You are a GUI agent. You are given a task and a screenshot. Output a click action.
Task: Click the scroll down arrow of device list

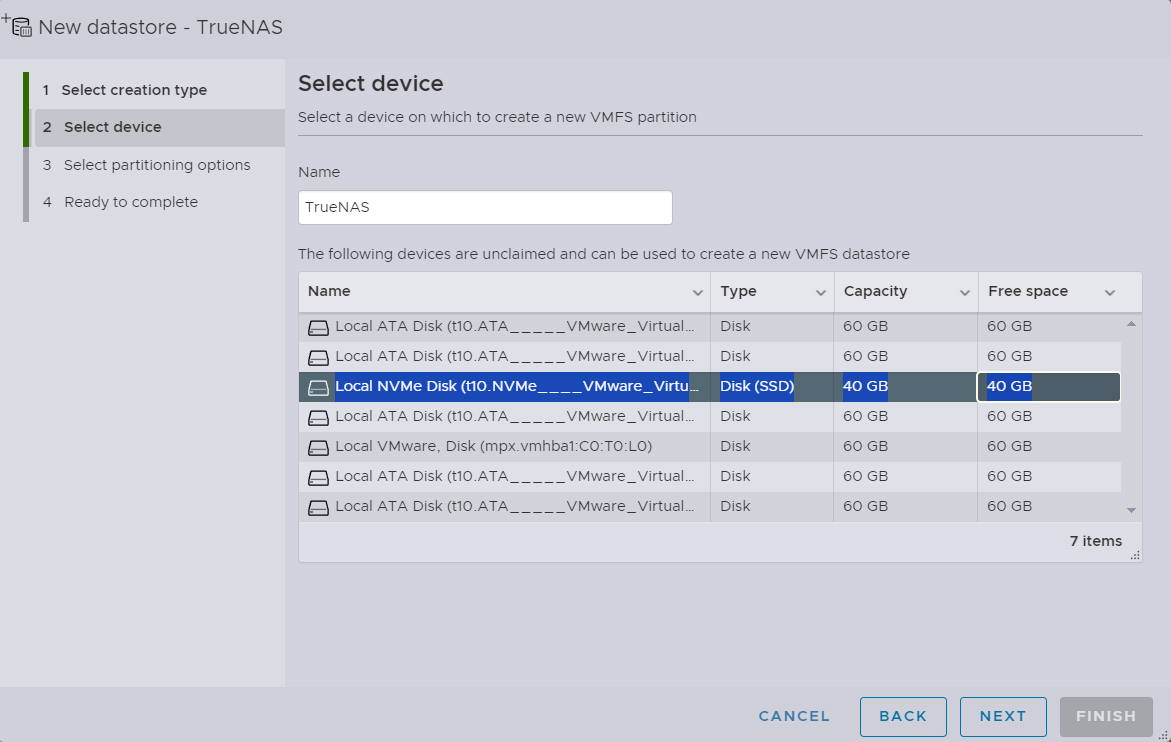[1131, 510]
